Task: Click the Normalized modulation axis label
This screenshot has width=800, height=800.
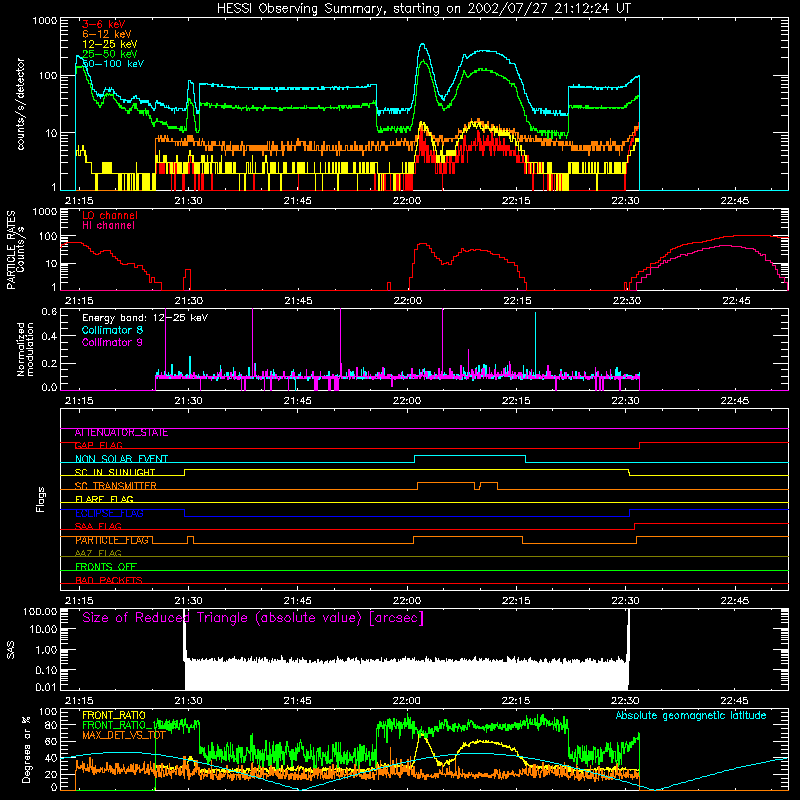Action: click(25, 349)
